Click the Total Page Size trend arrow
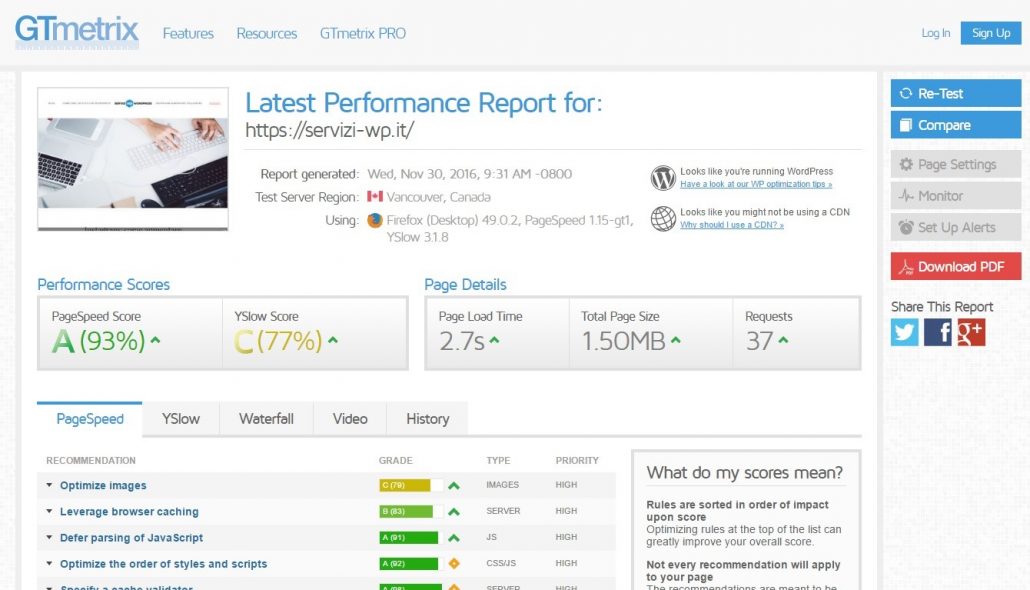 click(675, 340)
